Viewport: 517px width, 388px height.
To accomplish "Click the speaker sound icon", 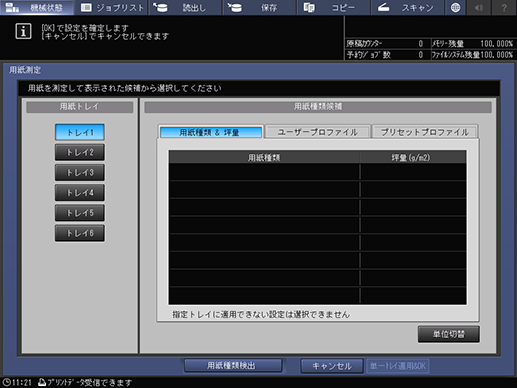I will (x=479, y=7).
